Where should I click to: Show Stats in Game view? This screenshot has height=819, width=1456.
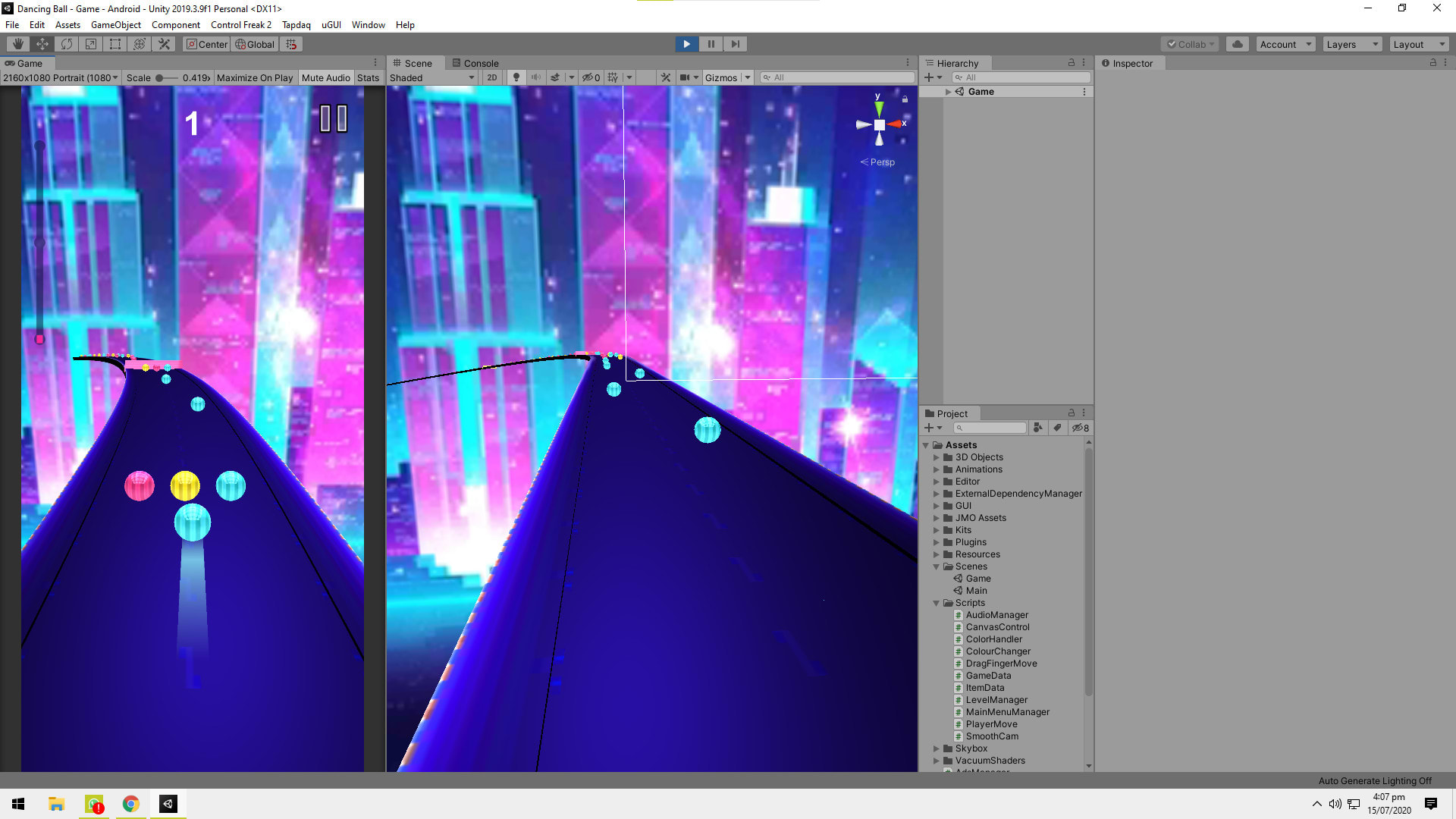click(368, 77)
